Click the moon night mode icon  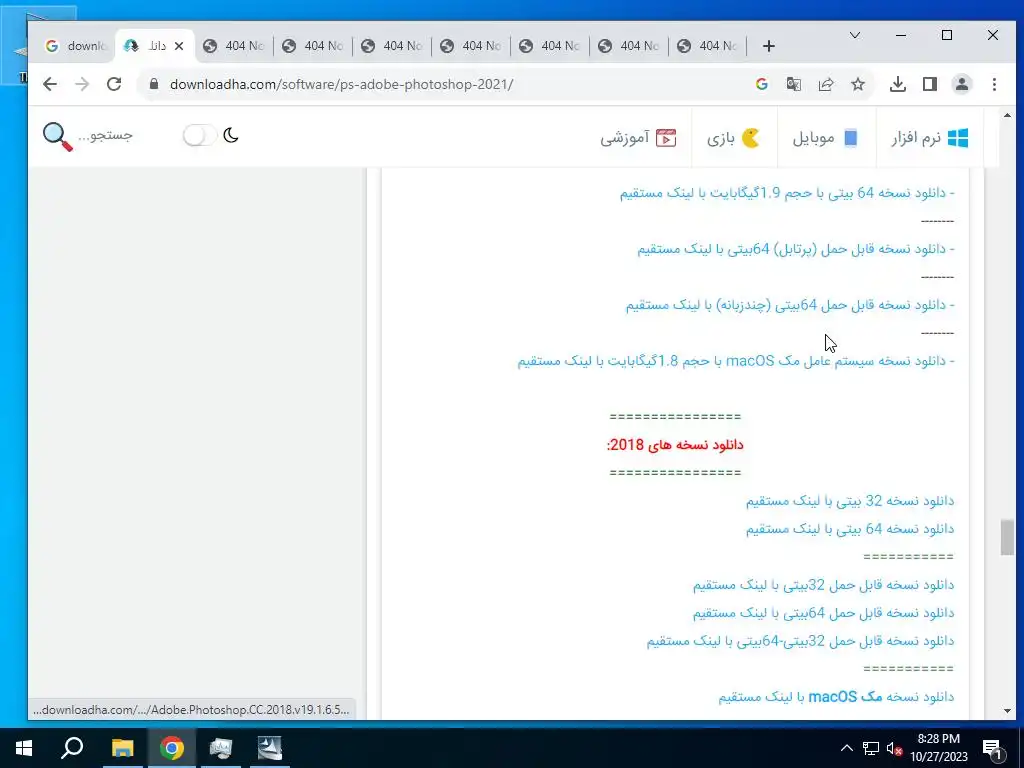point(231,135)
